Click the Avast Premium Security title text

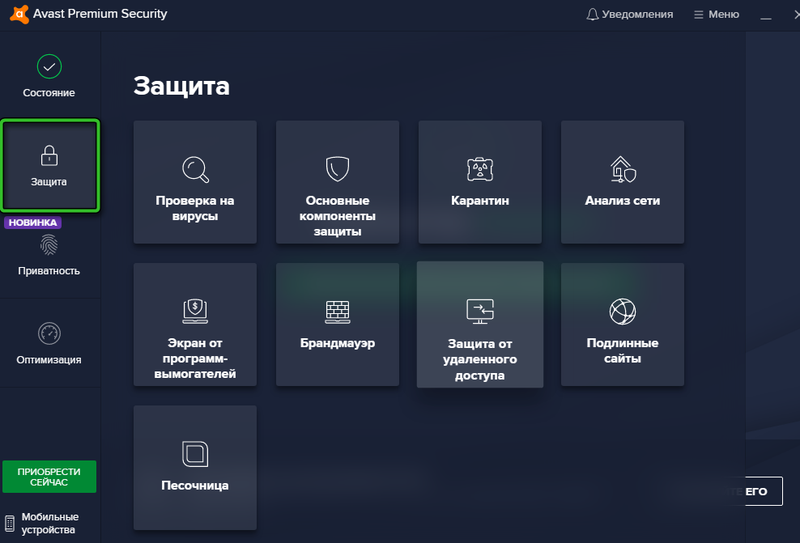(100, 14)
